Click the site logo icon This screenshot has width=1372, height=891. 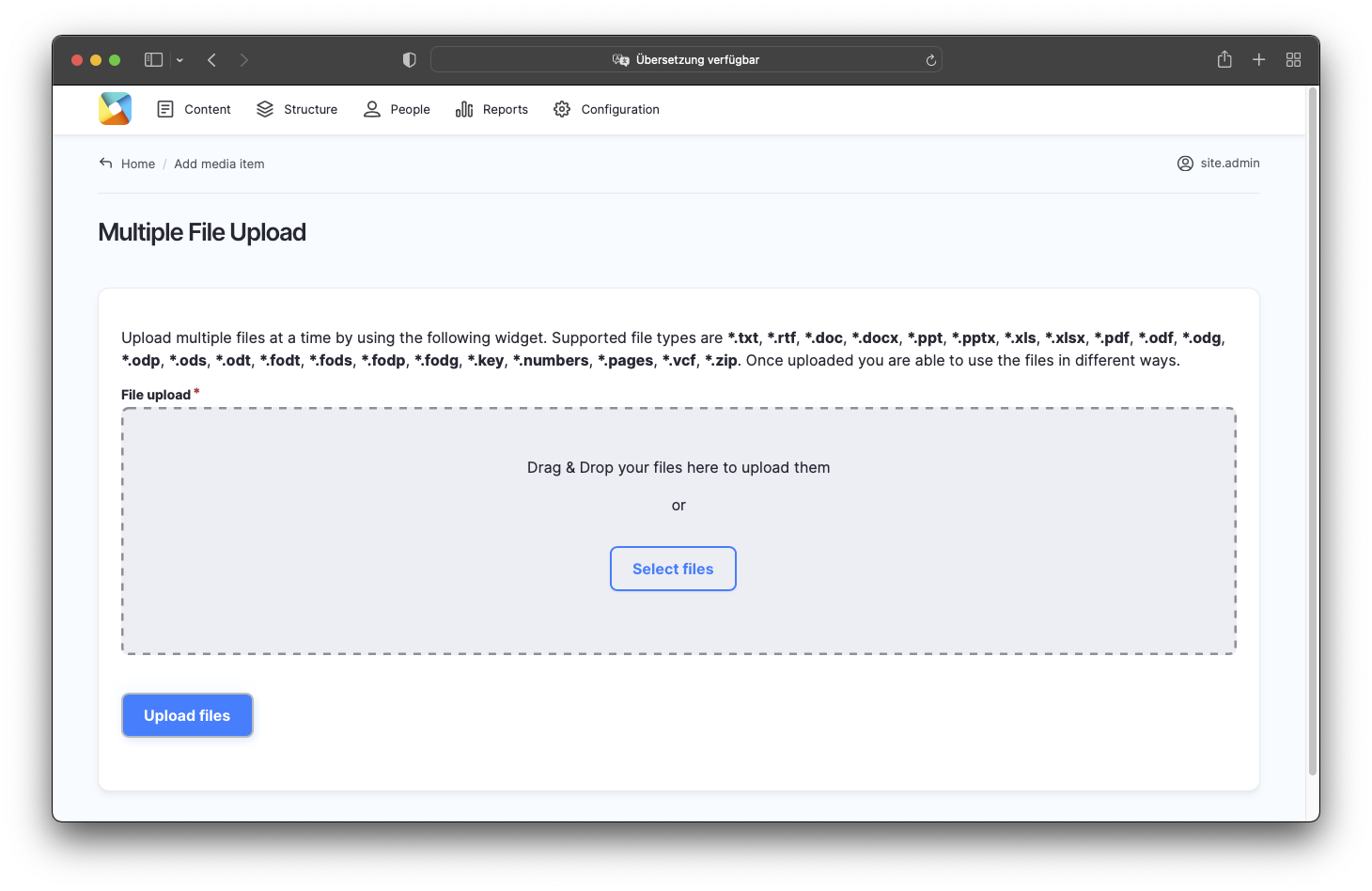point(115,109)
